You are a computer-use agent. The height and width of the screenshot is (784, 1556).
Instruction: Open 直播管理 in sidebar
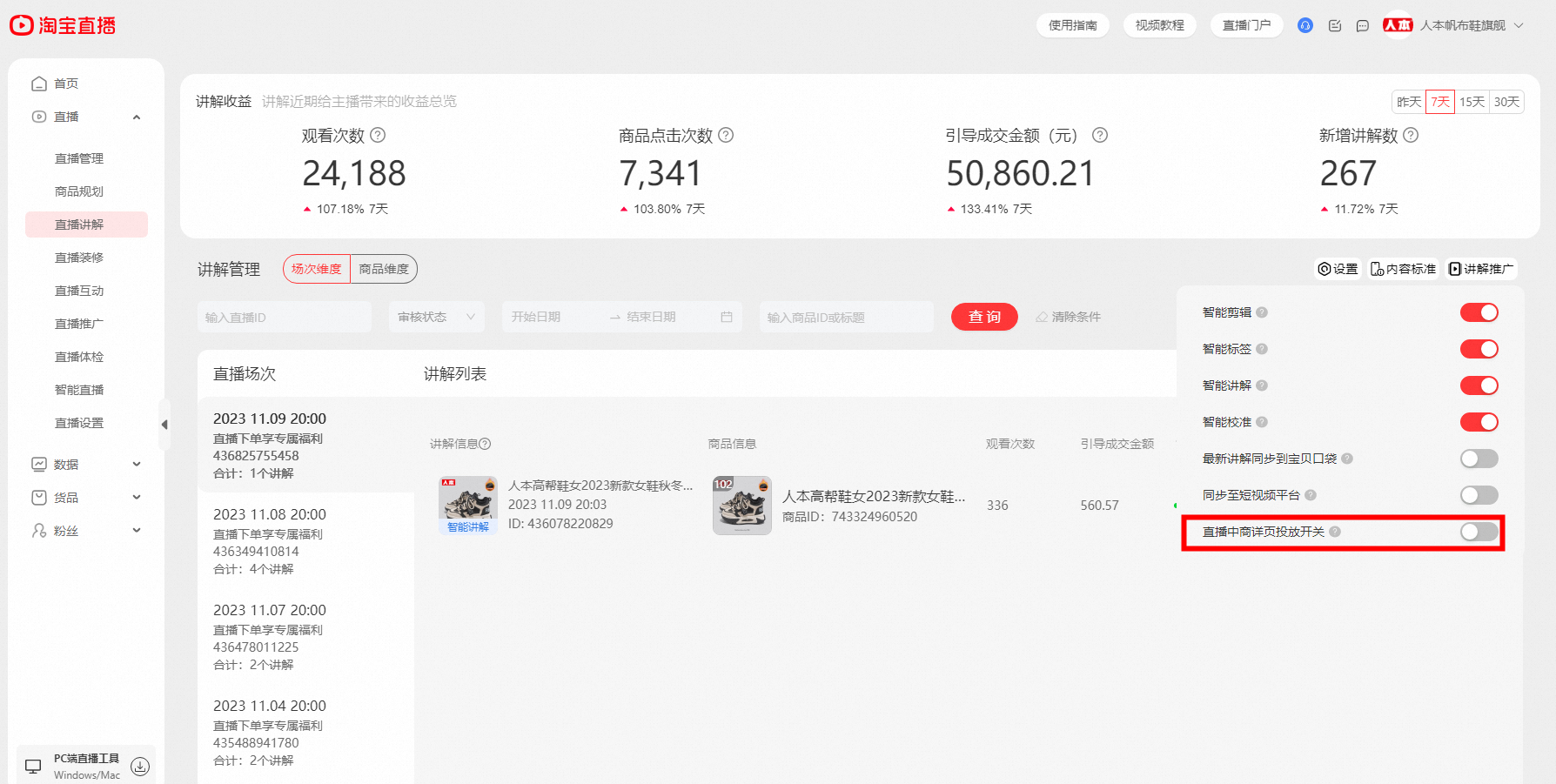[x=79, y=158]
